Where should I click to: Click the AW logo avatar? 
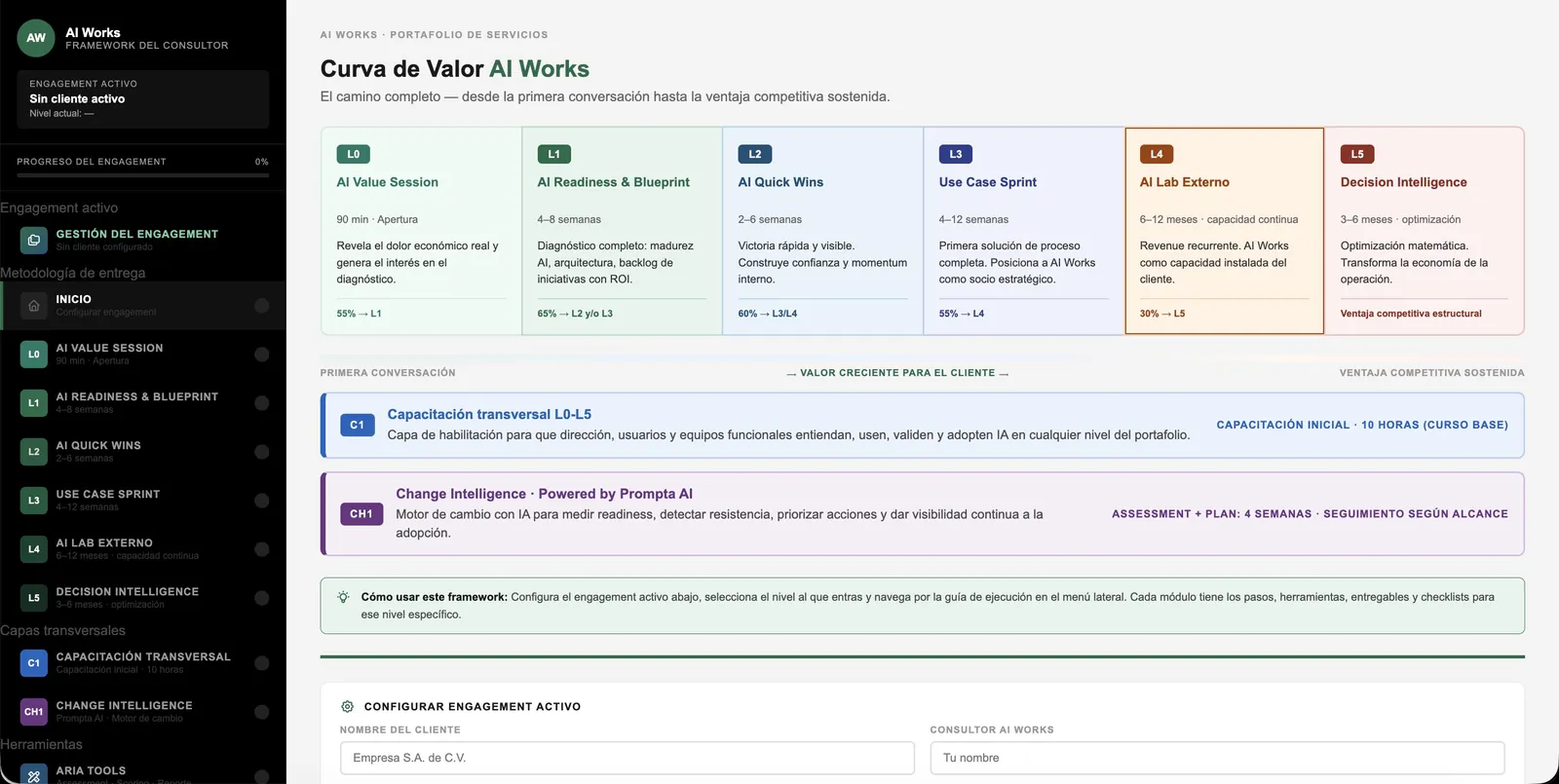tap(36, 38)
